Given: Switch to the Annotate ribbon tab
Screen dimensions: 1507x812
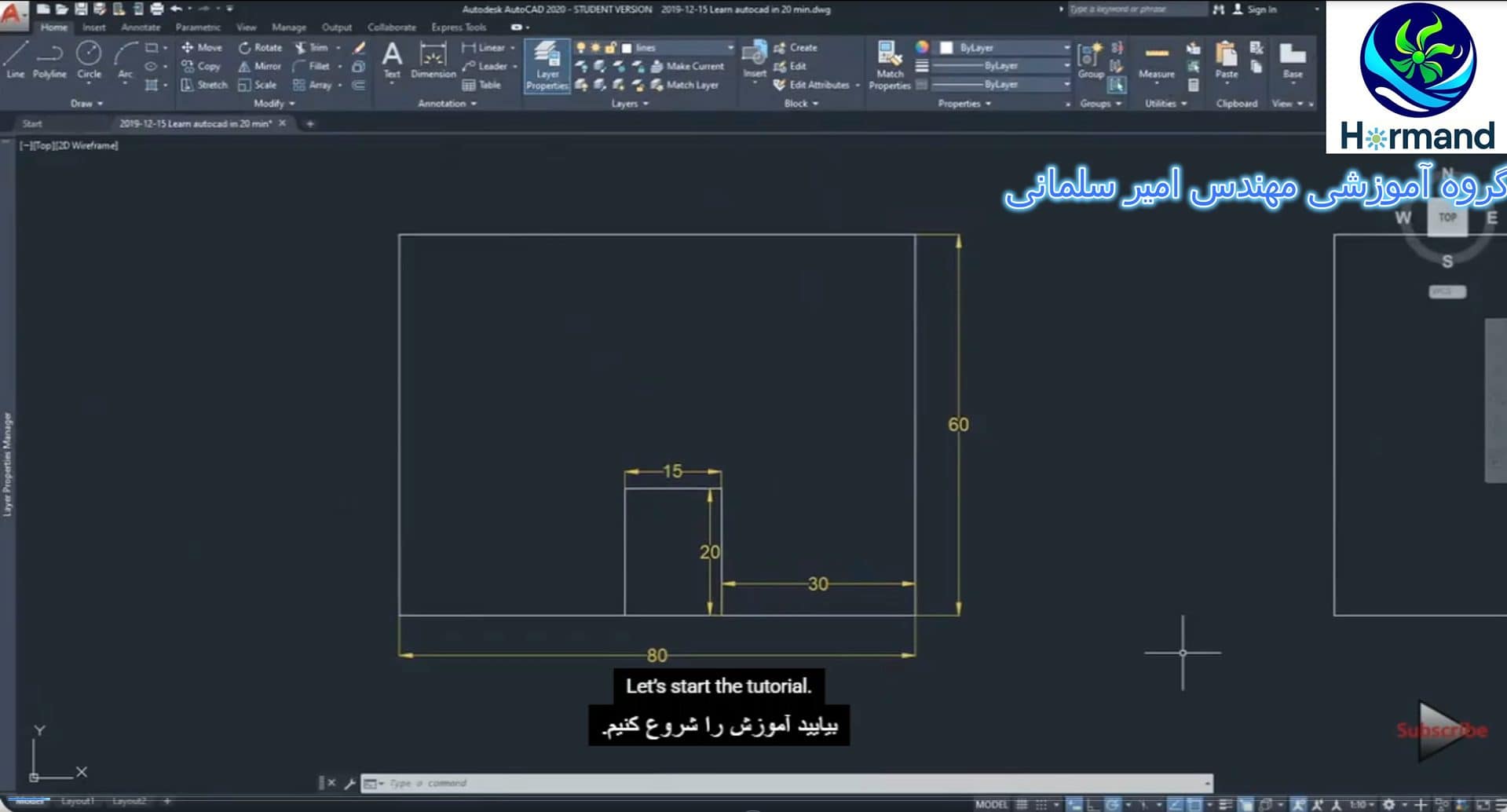Looking at the screenshot, I should [141, 27].
